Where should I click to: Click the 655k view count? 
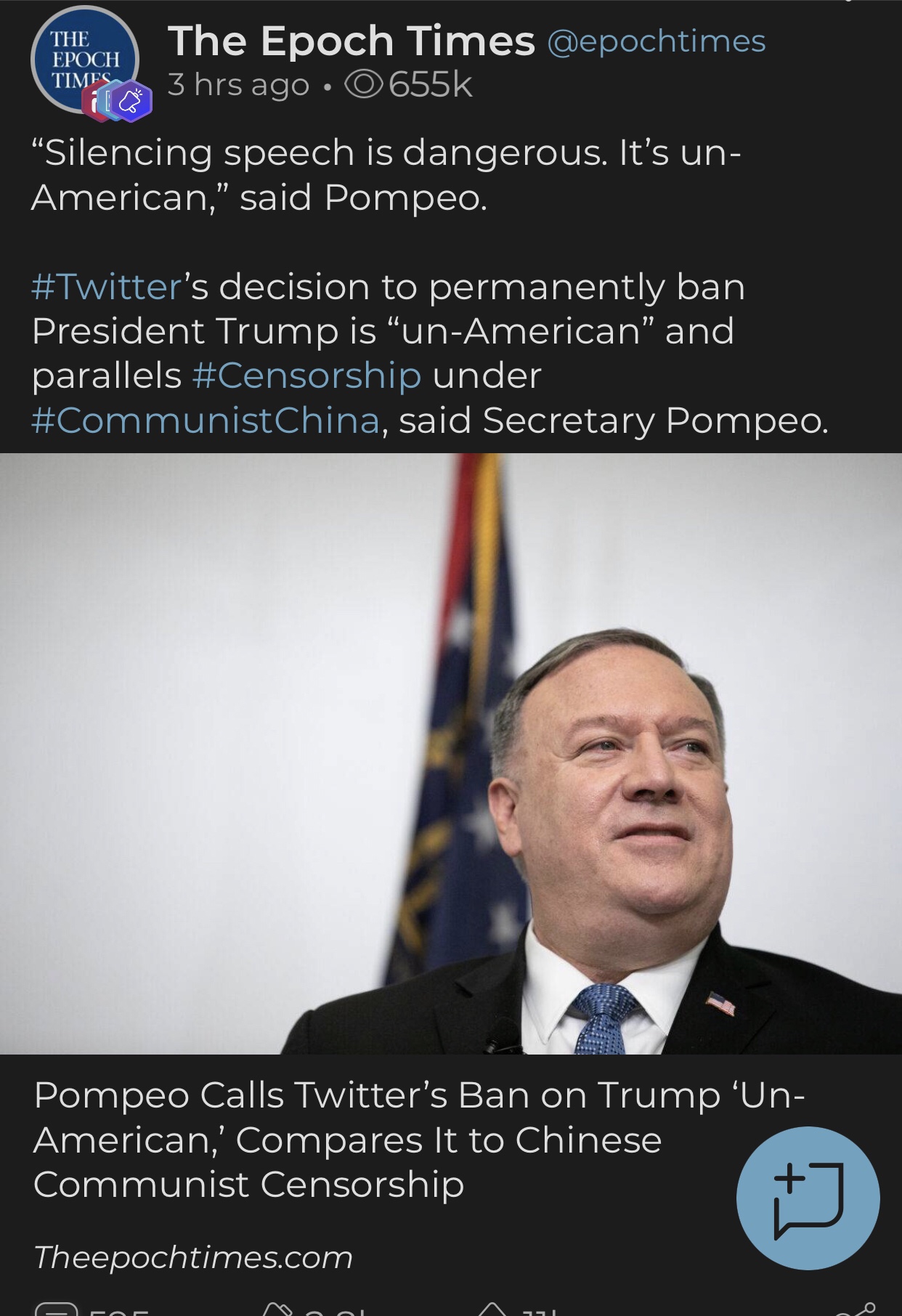[x=431, y=85]
